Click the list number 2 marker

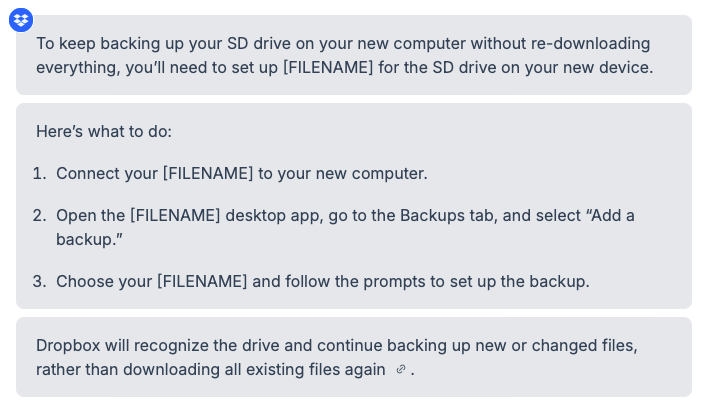pyautogui.click(x=39, y=215)
